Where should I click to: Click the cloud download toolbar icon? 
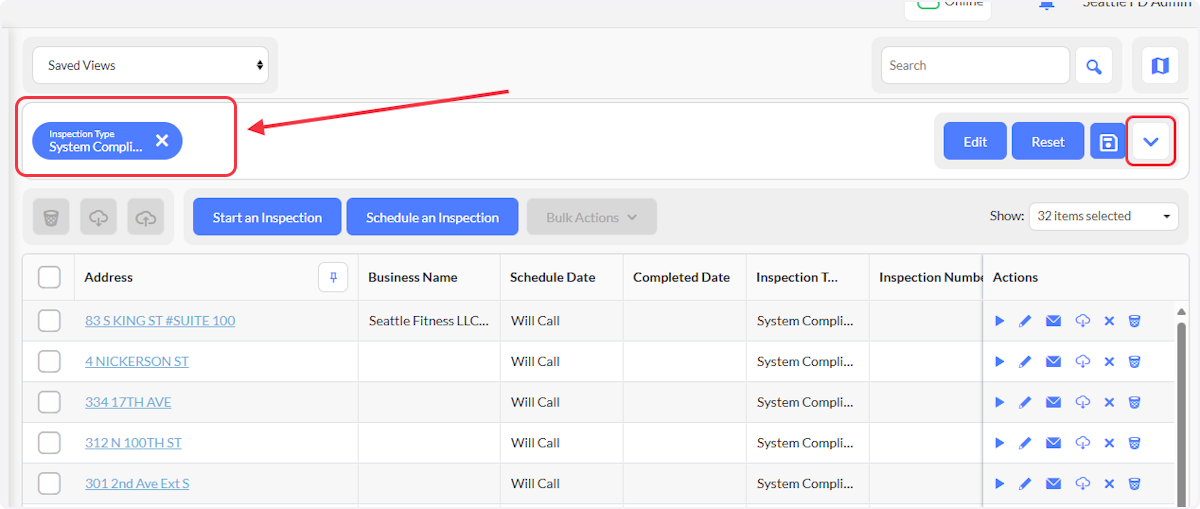point(98,217)
